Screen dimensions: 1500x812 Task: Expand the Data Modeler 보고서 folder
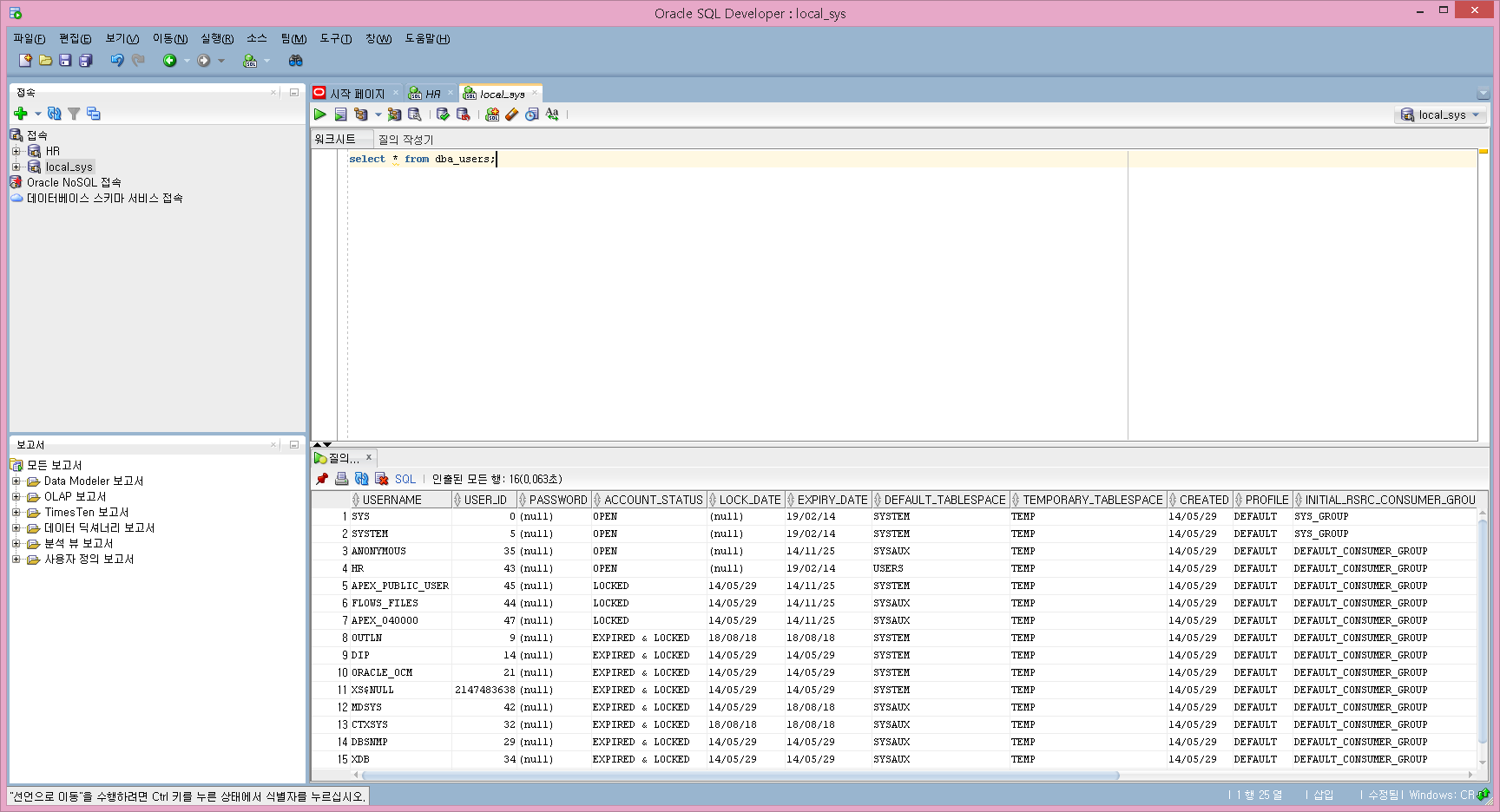click(x=16, y=481)
